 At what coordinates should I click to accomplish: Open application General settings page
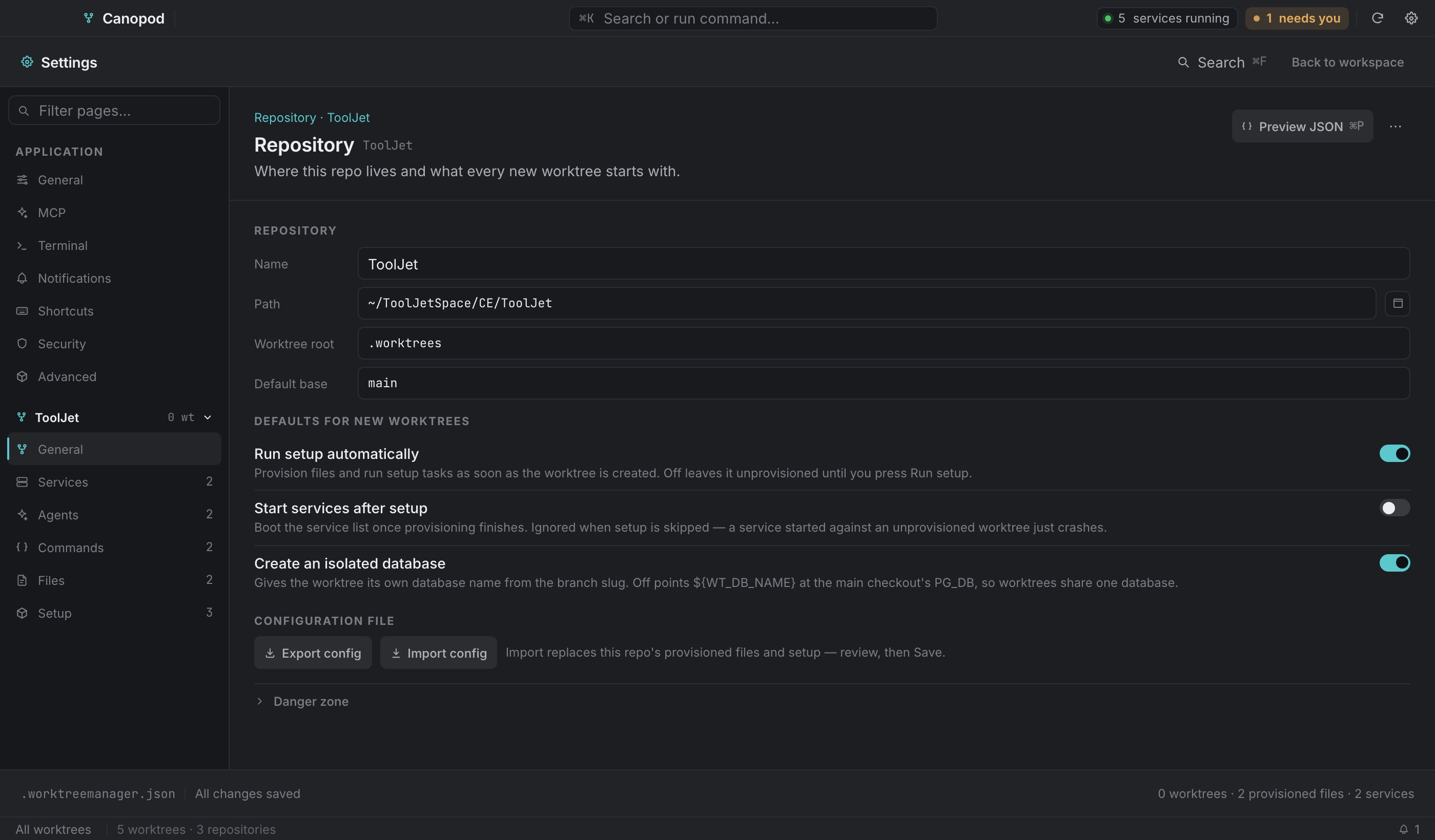click(x=114, y=180)
